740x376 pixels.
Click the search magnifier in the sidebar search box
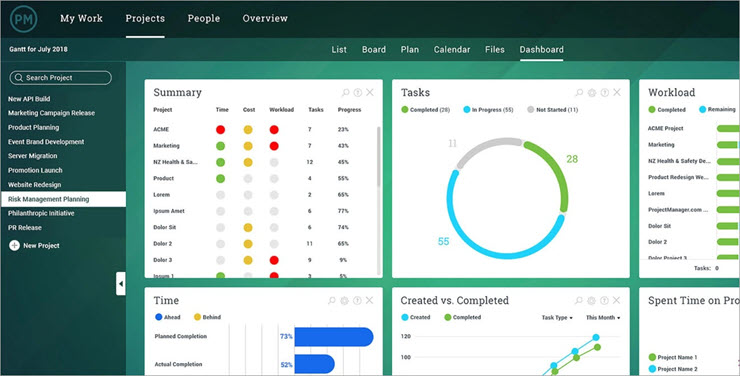point(19,78)
